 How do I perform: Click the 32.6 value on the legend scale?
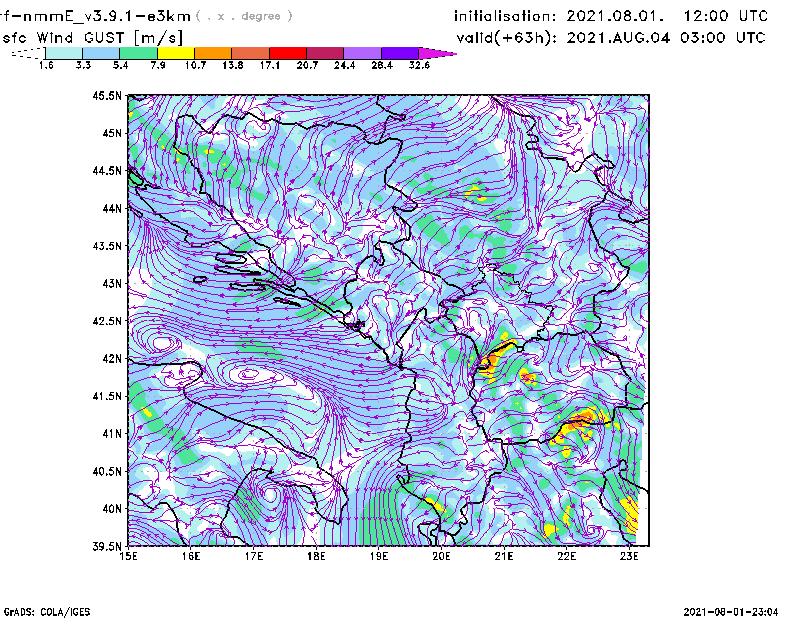pyautogui.click(x=420, y=65)
